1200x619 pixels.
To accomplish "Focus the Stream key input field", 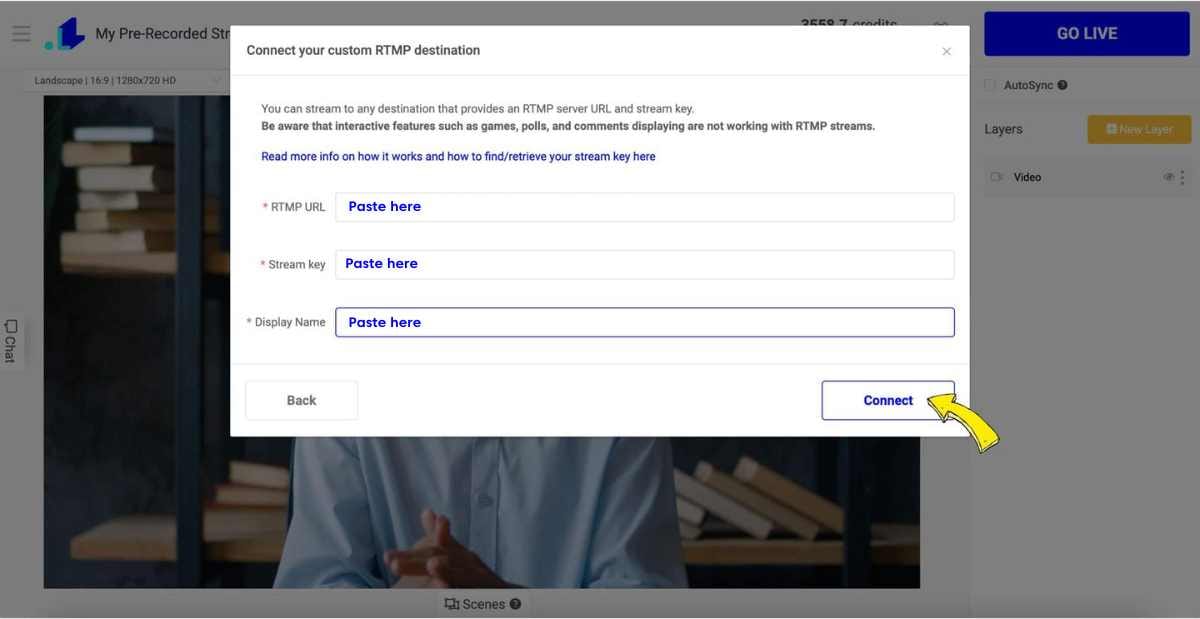I will pos(645,264).
